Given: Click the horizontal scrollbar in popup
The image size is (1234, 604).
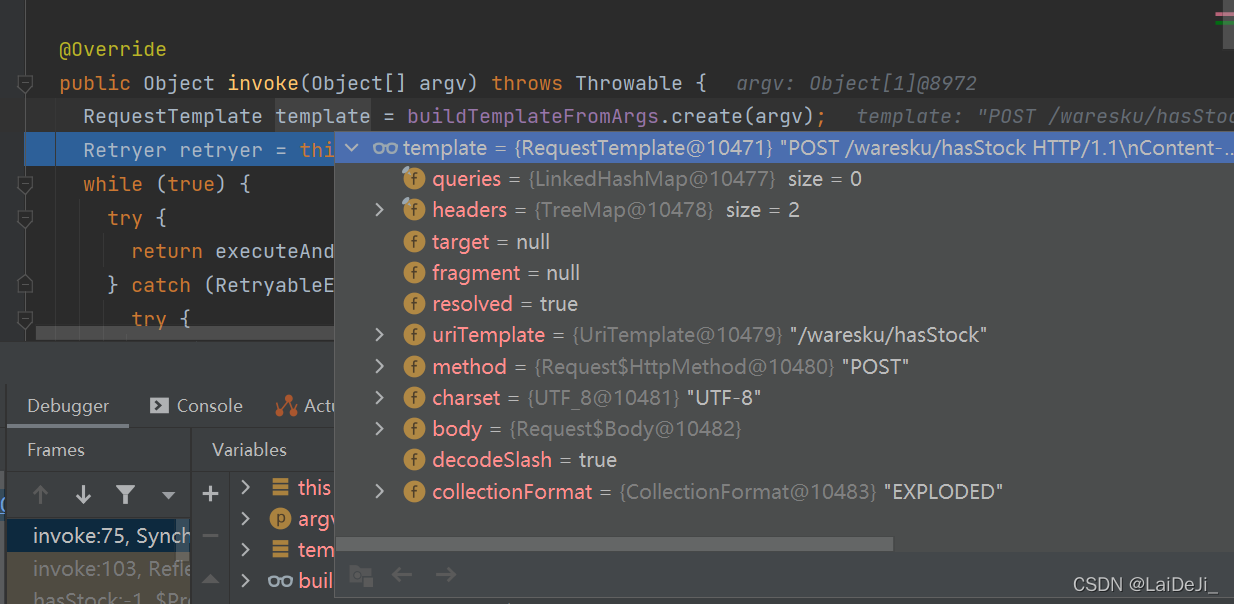Looking at the screenshot, I should [x=614, y=544].
